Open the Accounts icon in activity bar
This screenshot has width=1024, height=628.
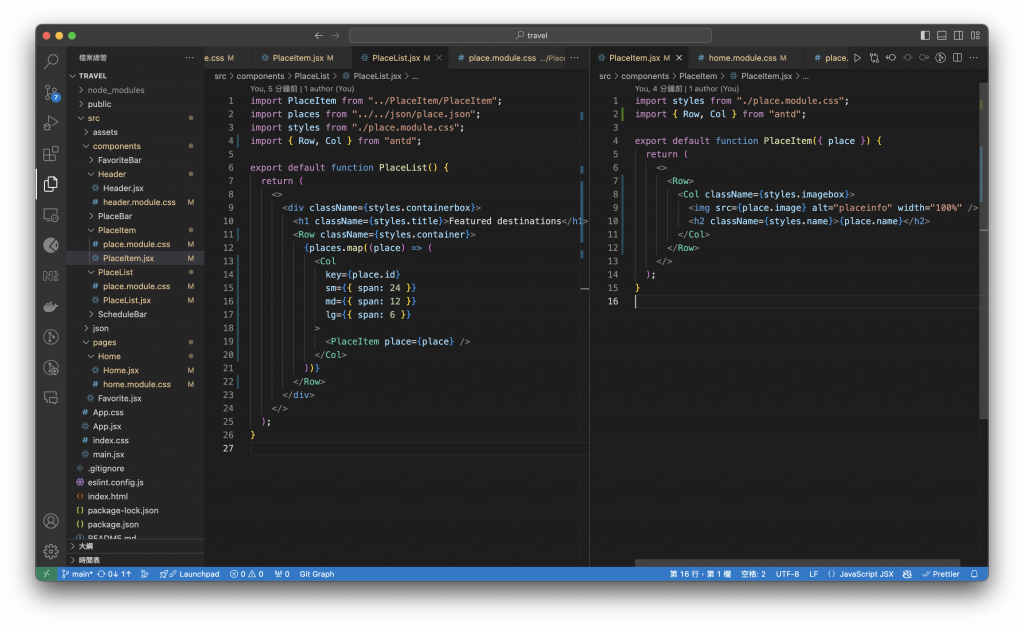[51, 521]
